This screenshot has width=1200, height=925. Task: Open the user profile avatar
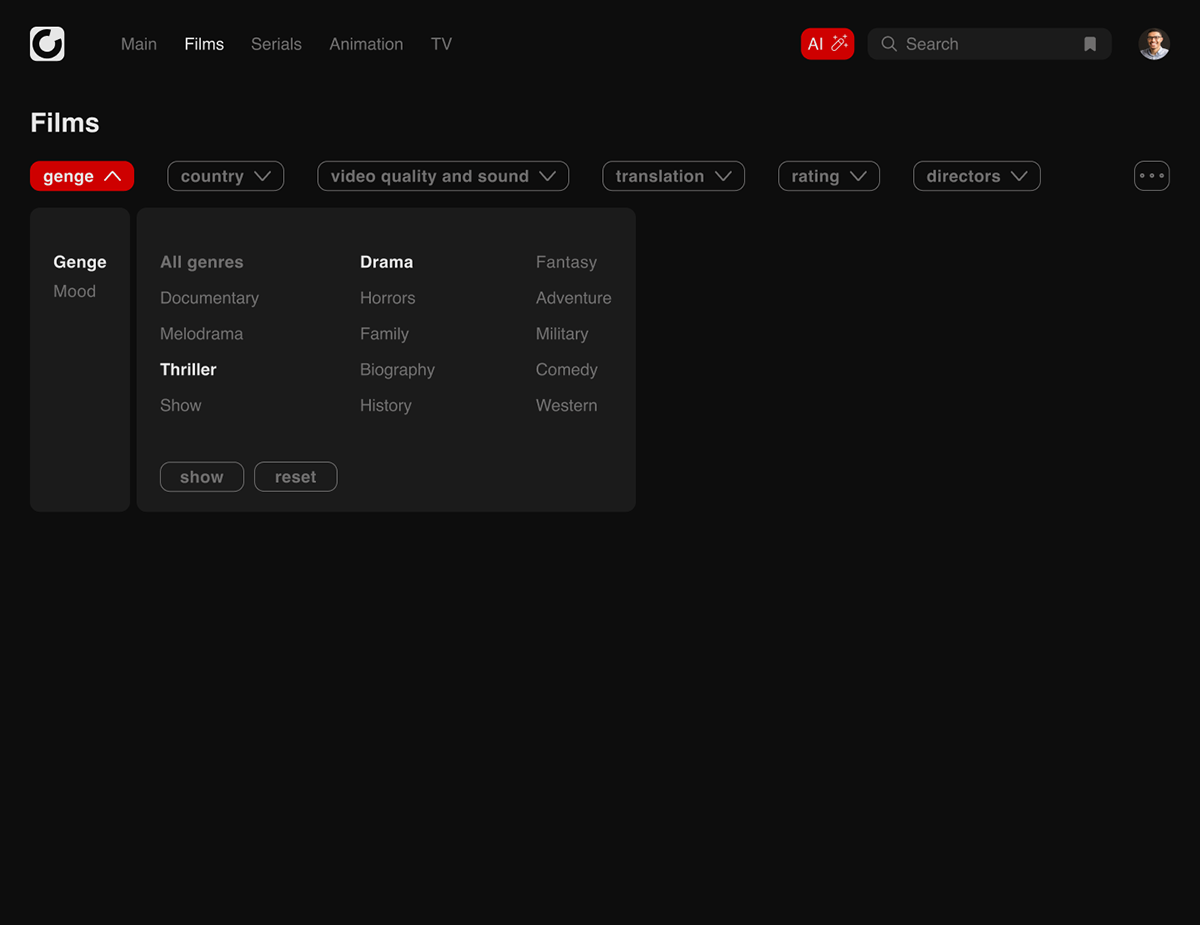tap(1153, 44)
